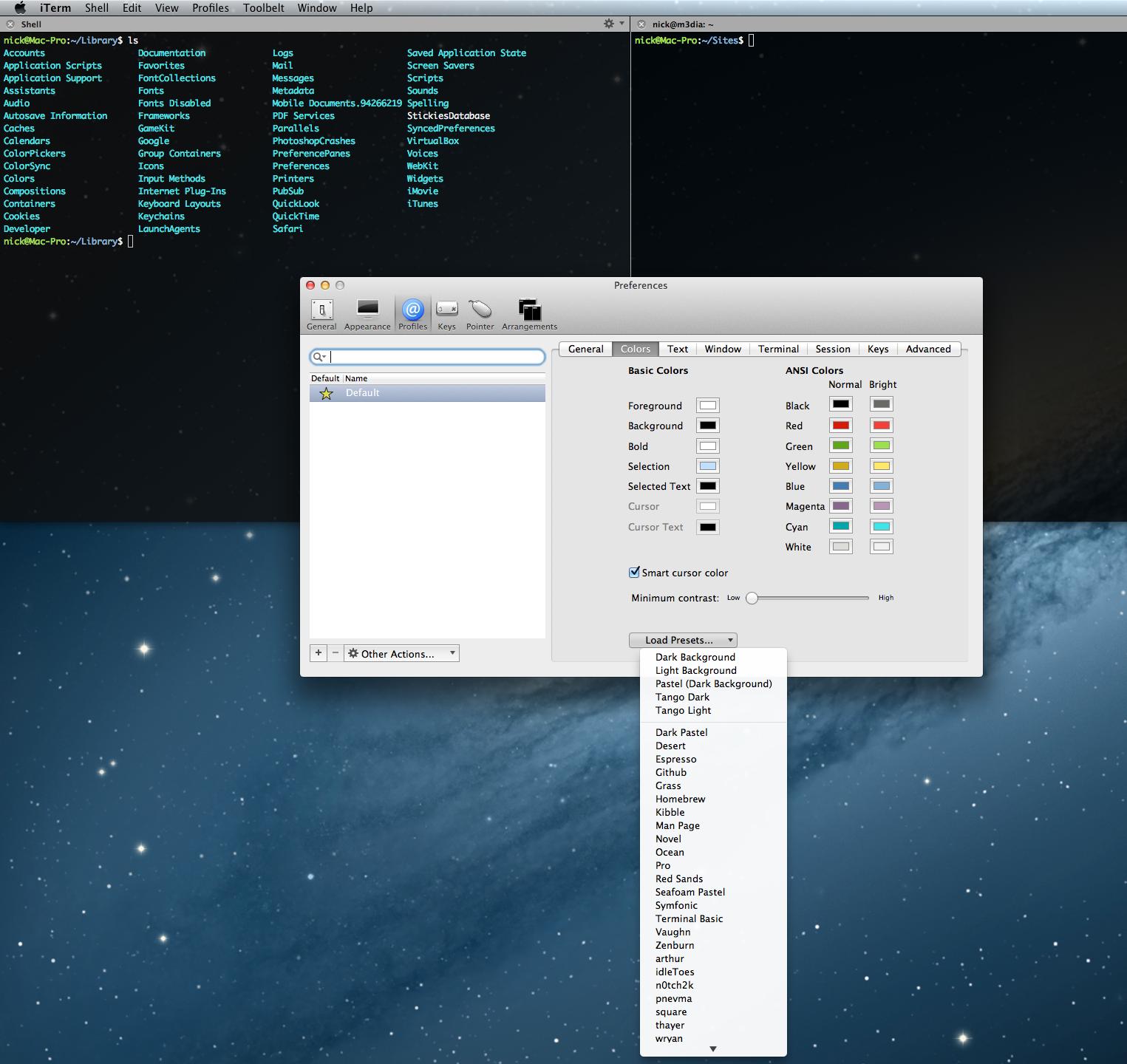Select the Profiles toolbar icon

(x=412, y=310)
